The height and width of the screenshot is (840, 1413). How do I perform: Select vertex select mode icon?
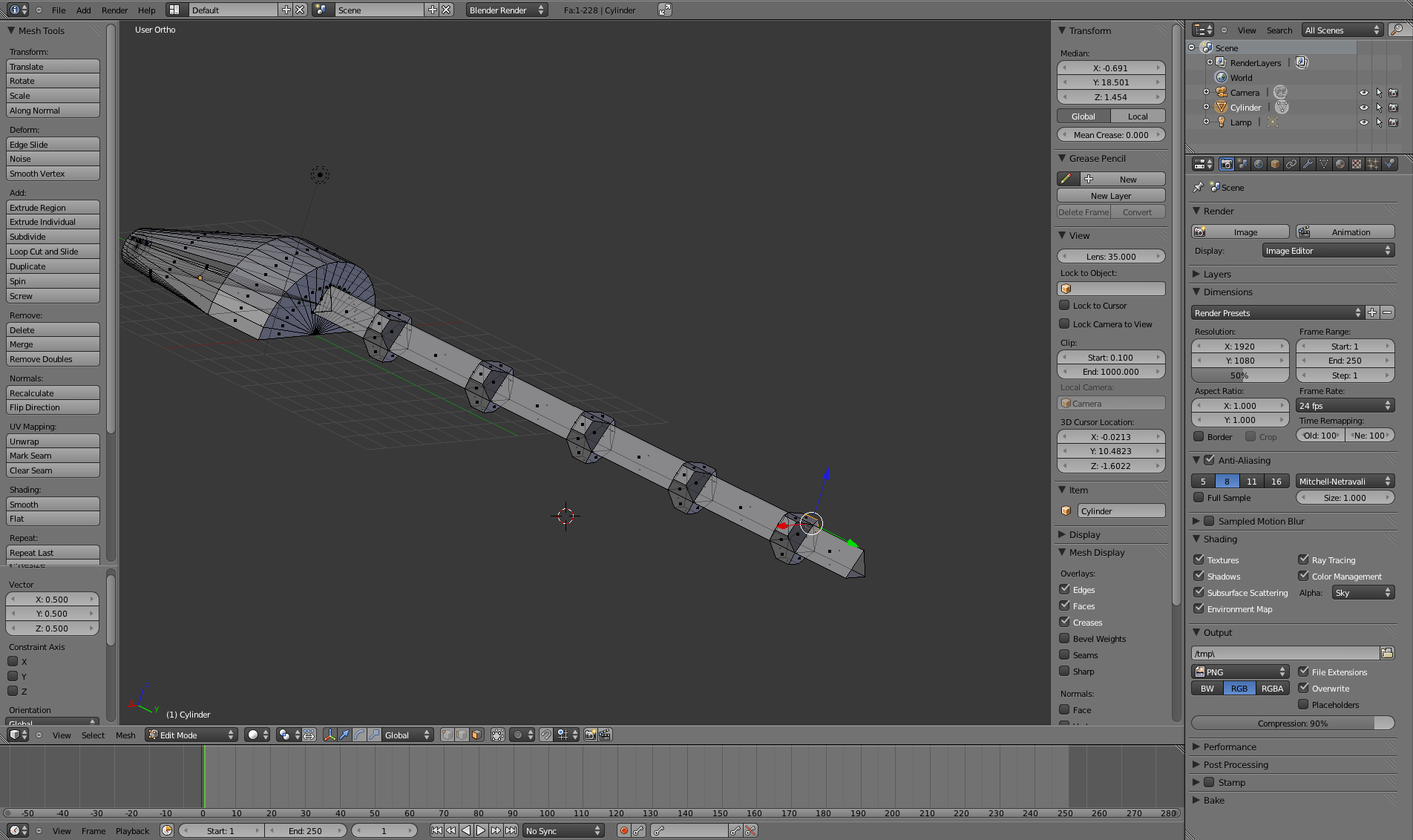coord(448,735)
